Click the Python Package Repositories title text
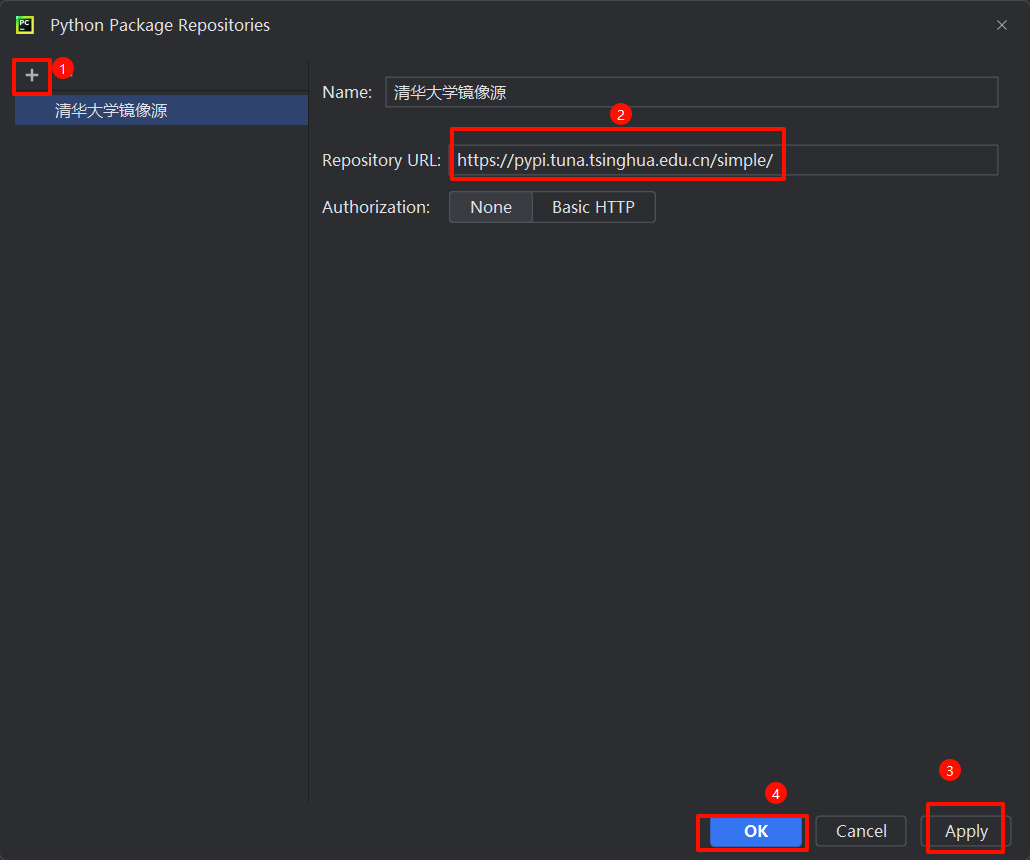Image resolution: width=1030 pixels, height=860 pixels. pos(160,25)
